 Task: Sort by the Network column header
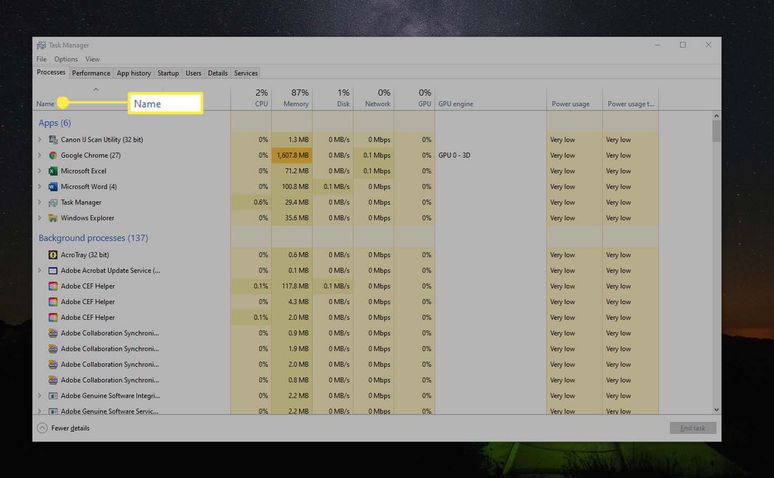374,98
